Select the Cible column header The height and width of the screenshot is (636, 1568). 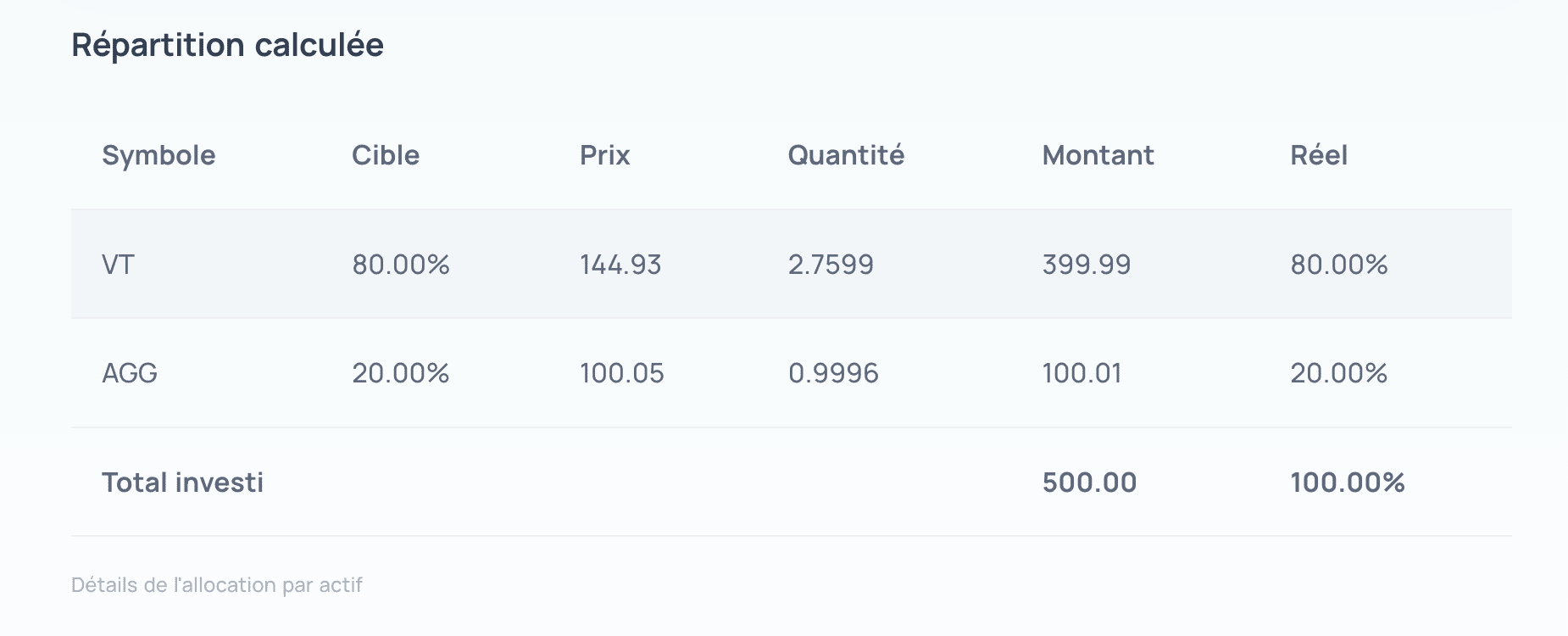click(x=386, y=155)
